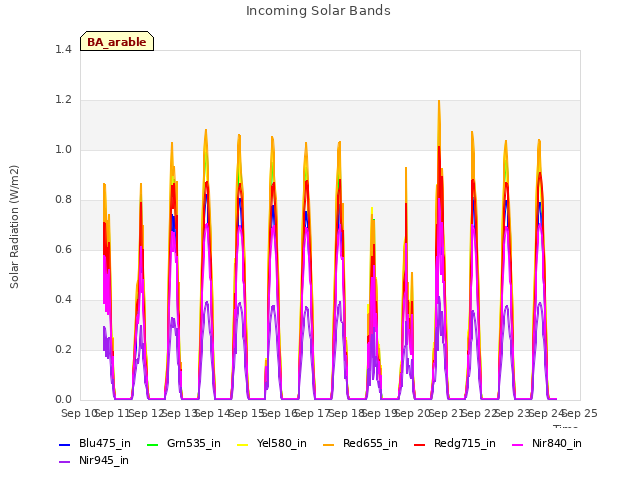Viewport: 640px width, 480px height.
Task: Click the Redg715_in red legend swatch
Action: (x=420, y=444)
